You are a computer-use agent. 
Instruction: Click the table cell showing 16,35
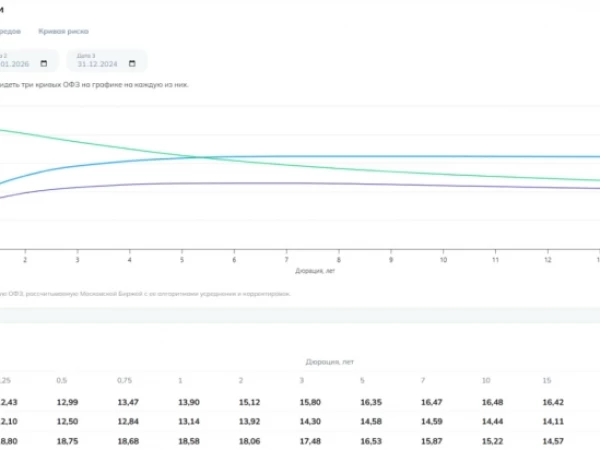click(371, 403)
